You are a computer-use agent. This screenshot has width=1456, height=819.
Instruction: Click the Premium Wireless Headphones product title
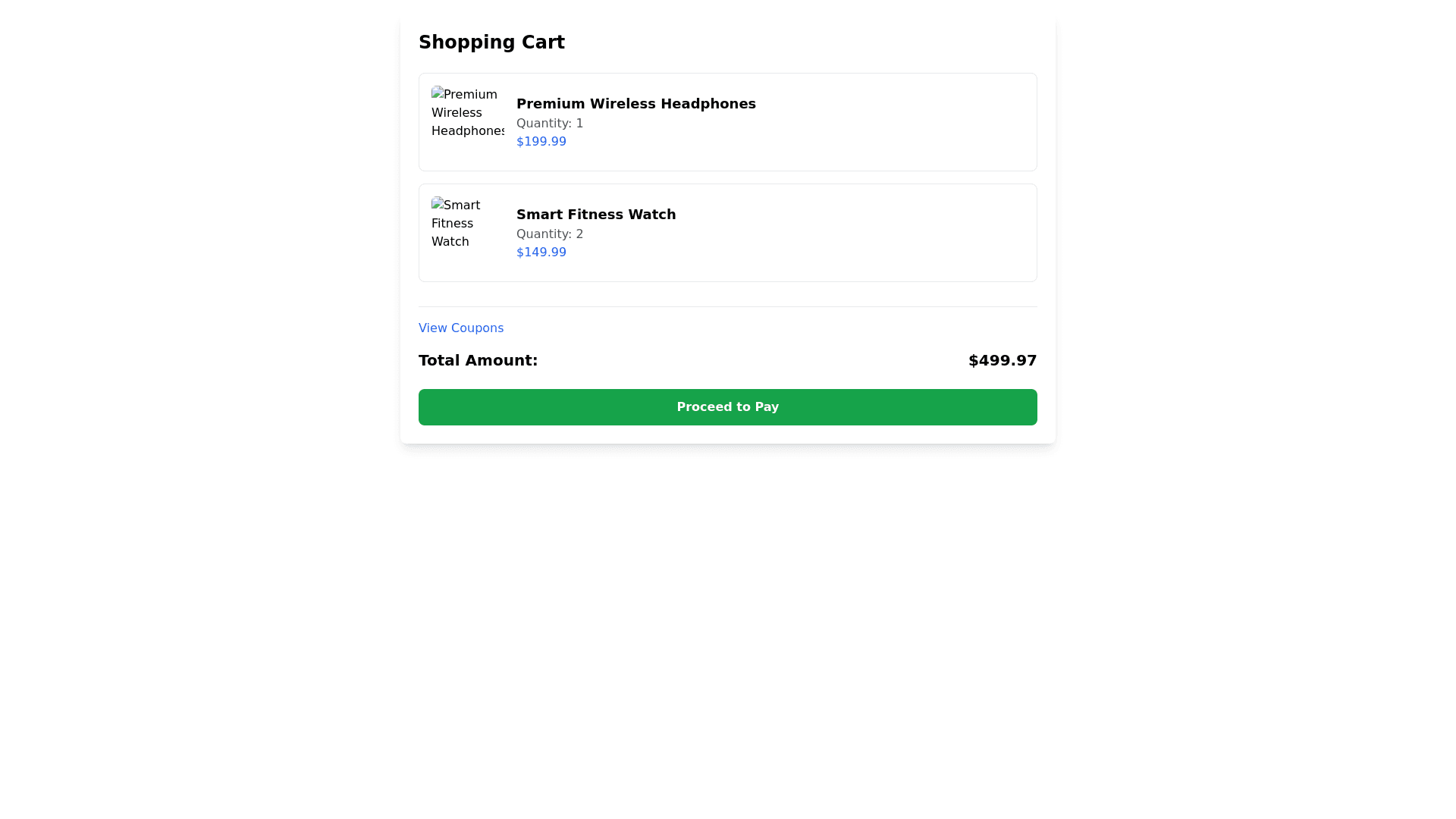coord(635,104)
